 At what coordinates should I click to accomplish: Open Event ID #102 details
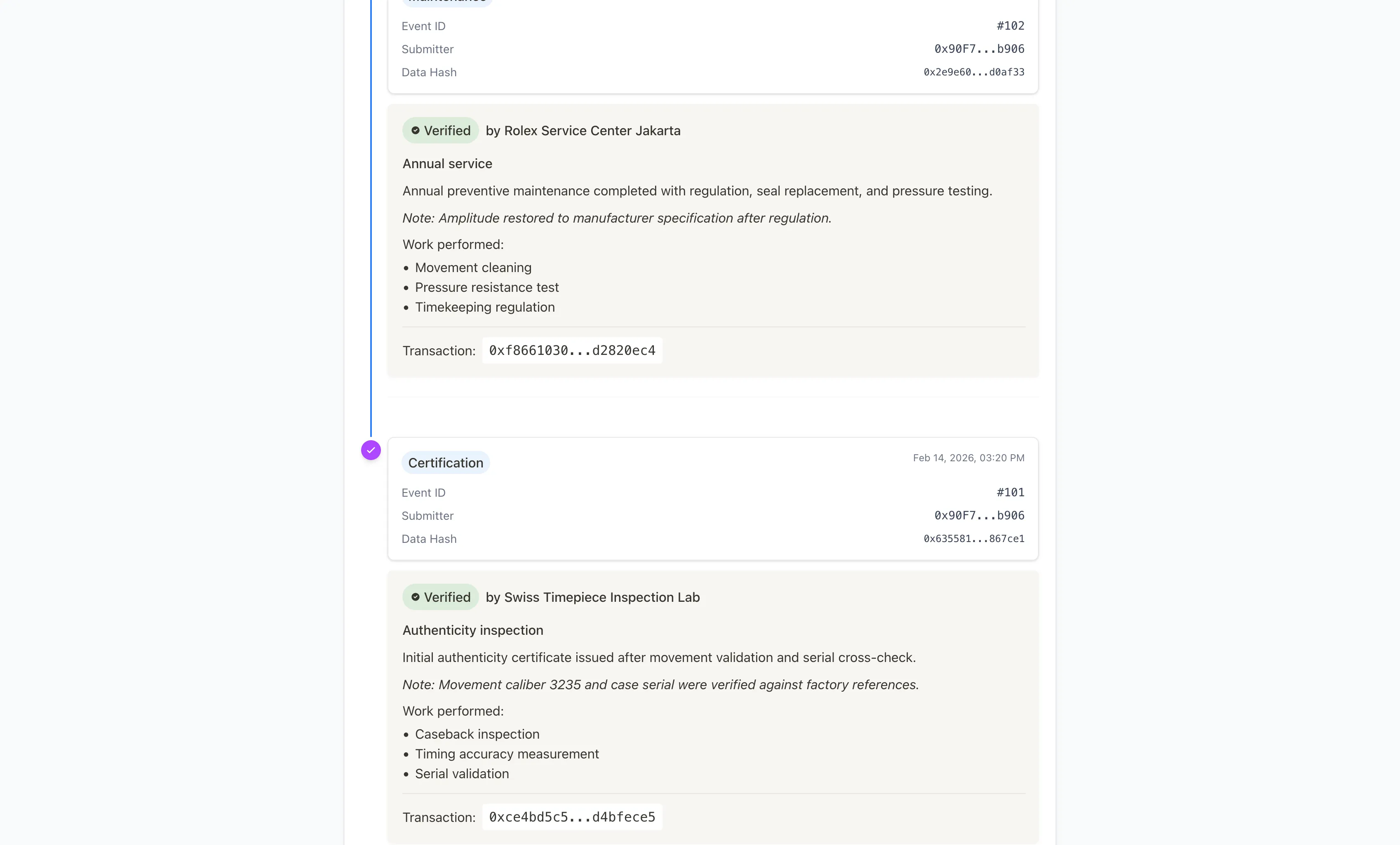click(x=1010, y=26)
